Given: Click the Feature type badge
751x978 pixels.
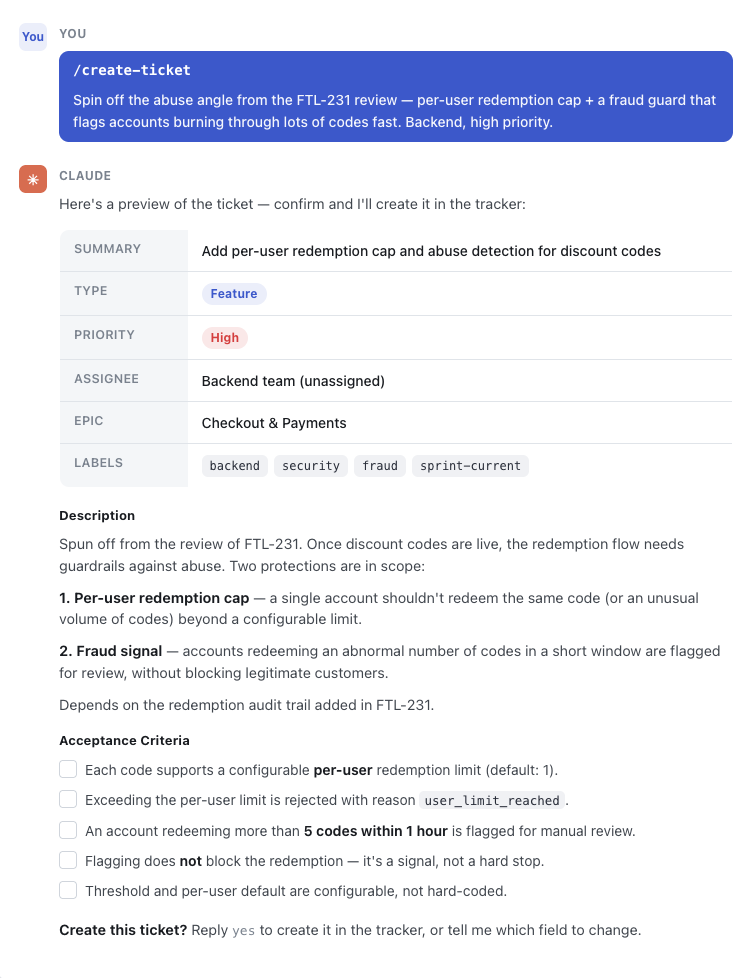Looking at the screenshot, I should (234, 294).
